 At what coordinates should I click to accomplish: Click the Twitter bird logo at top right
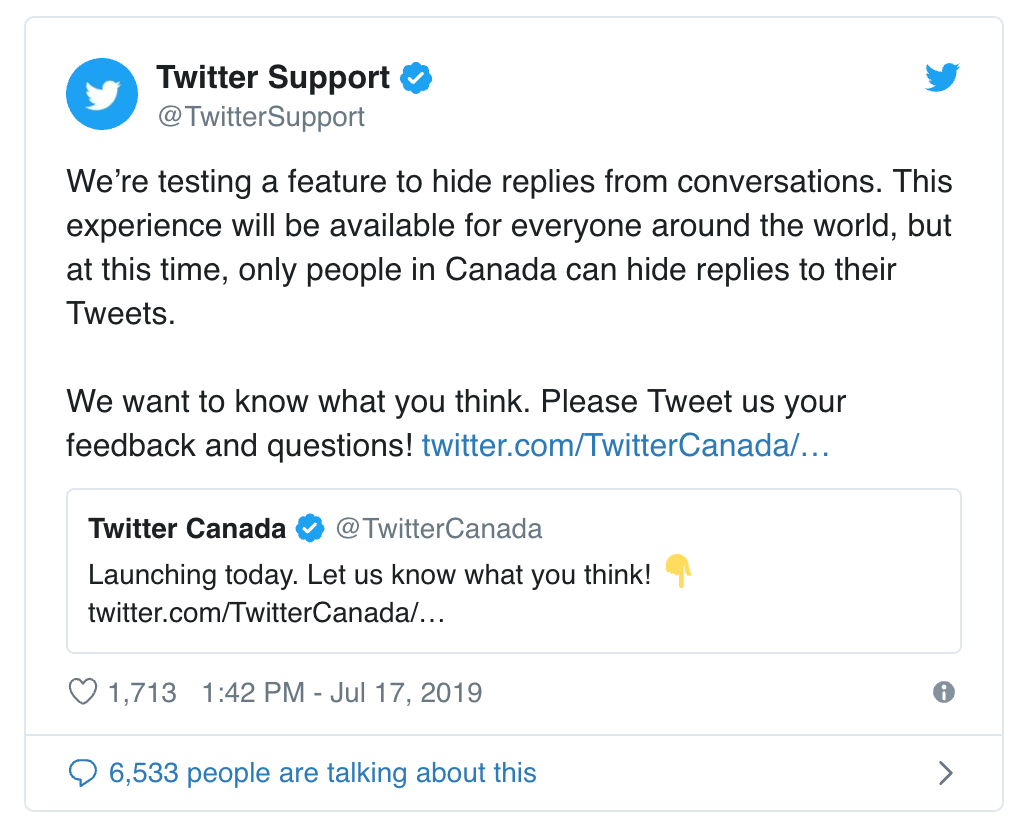tap(942, 77)
